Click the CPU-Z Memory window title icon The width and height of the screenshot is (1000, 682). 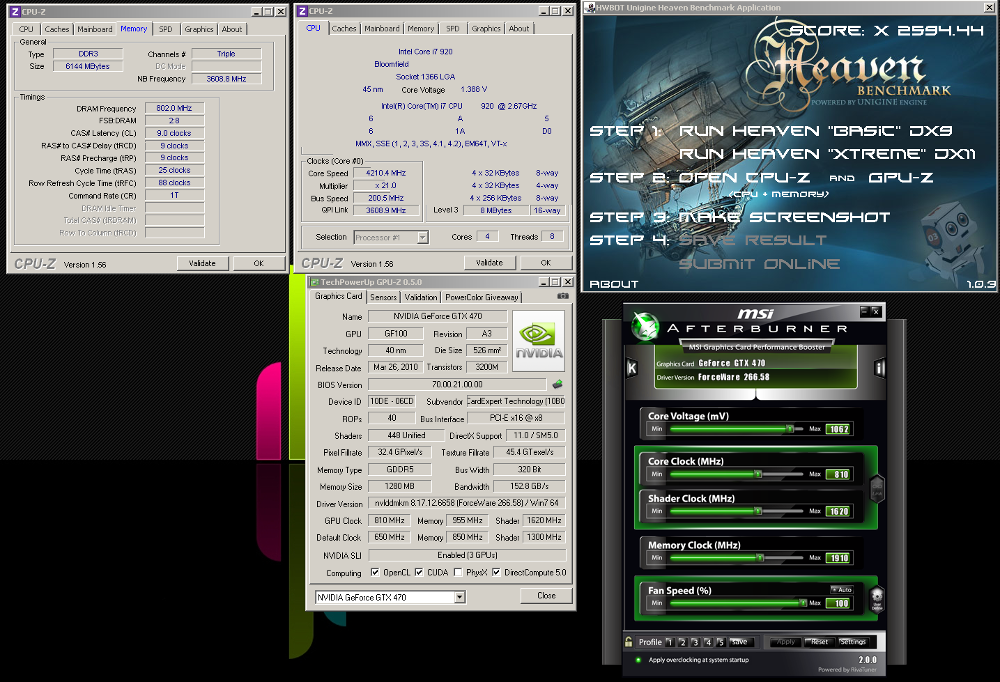[15, 11]
